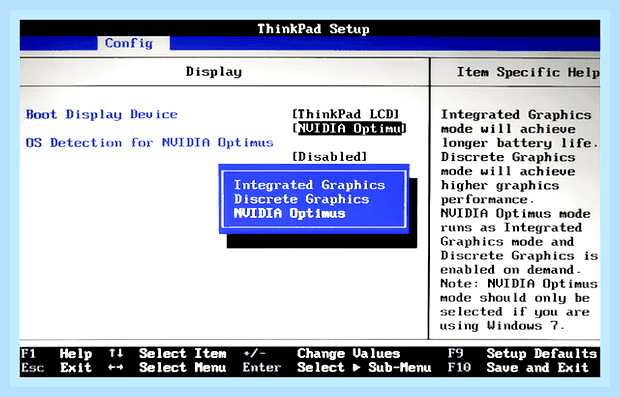Viewport: 620px width, 397px height.
Task: Choose Discrete Graphics in popup list
Action: coord(301,199)
